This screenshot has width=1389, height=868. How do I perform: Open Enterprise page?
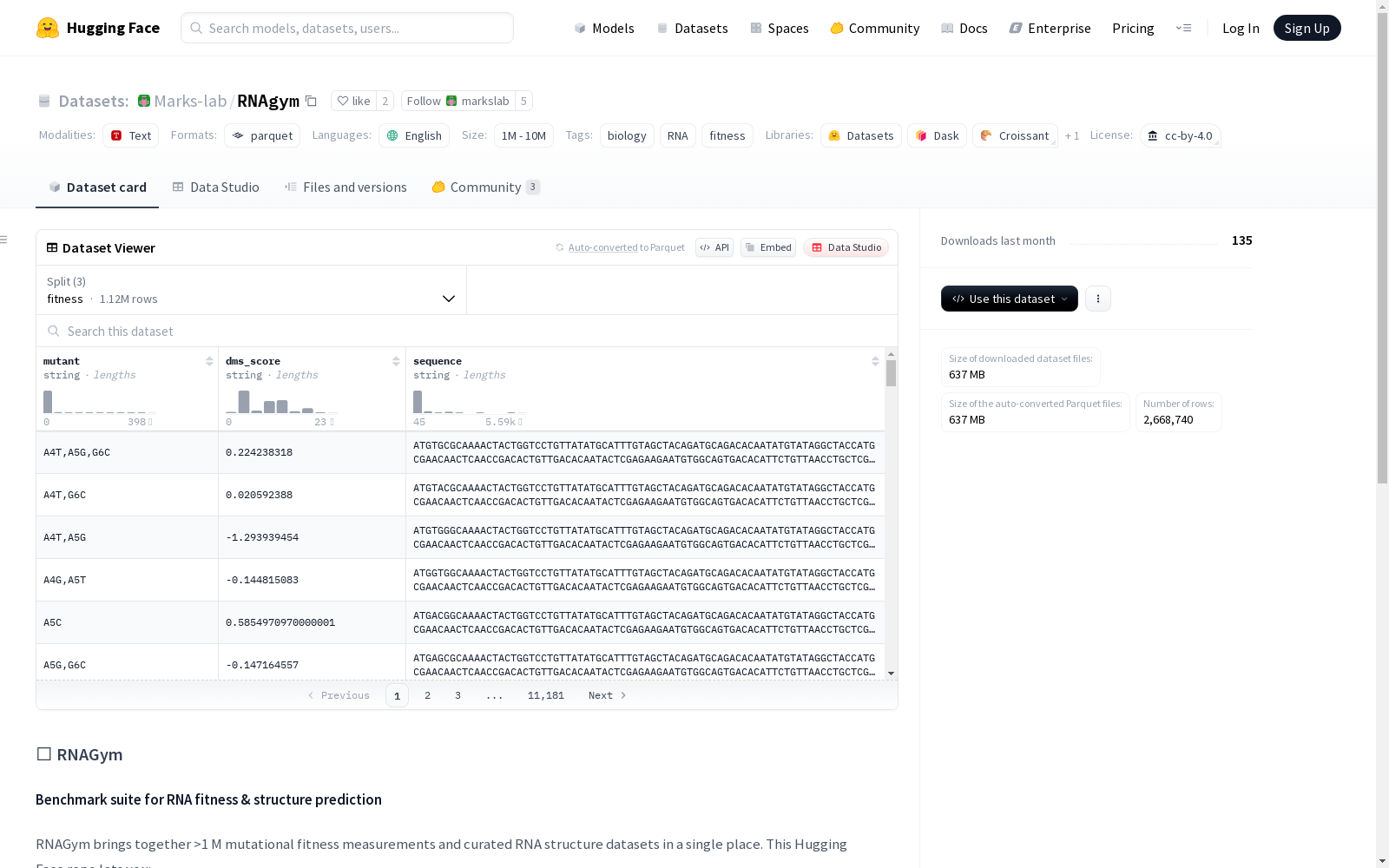coord(1050,28)
